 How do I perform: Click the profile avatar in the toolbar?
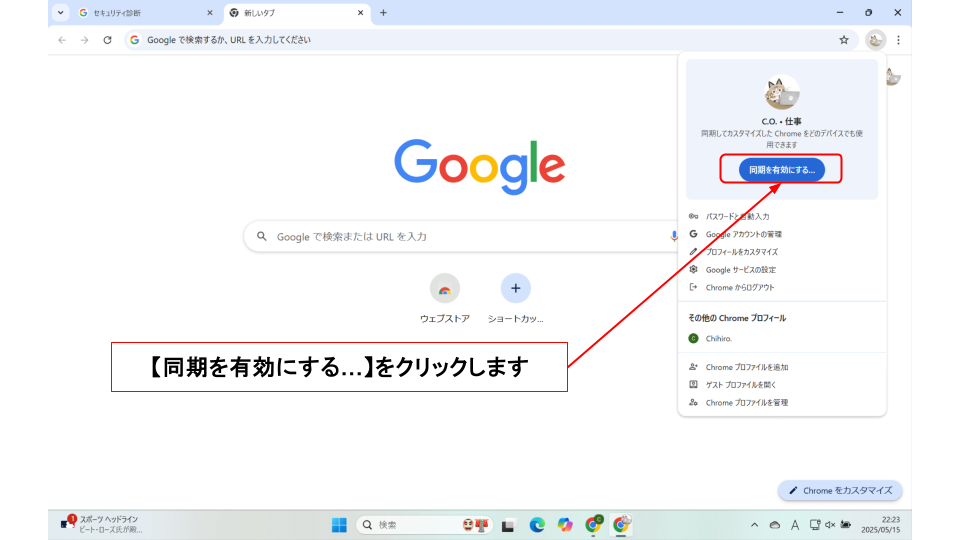coord(876,40)
